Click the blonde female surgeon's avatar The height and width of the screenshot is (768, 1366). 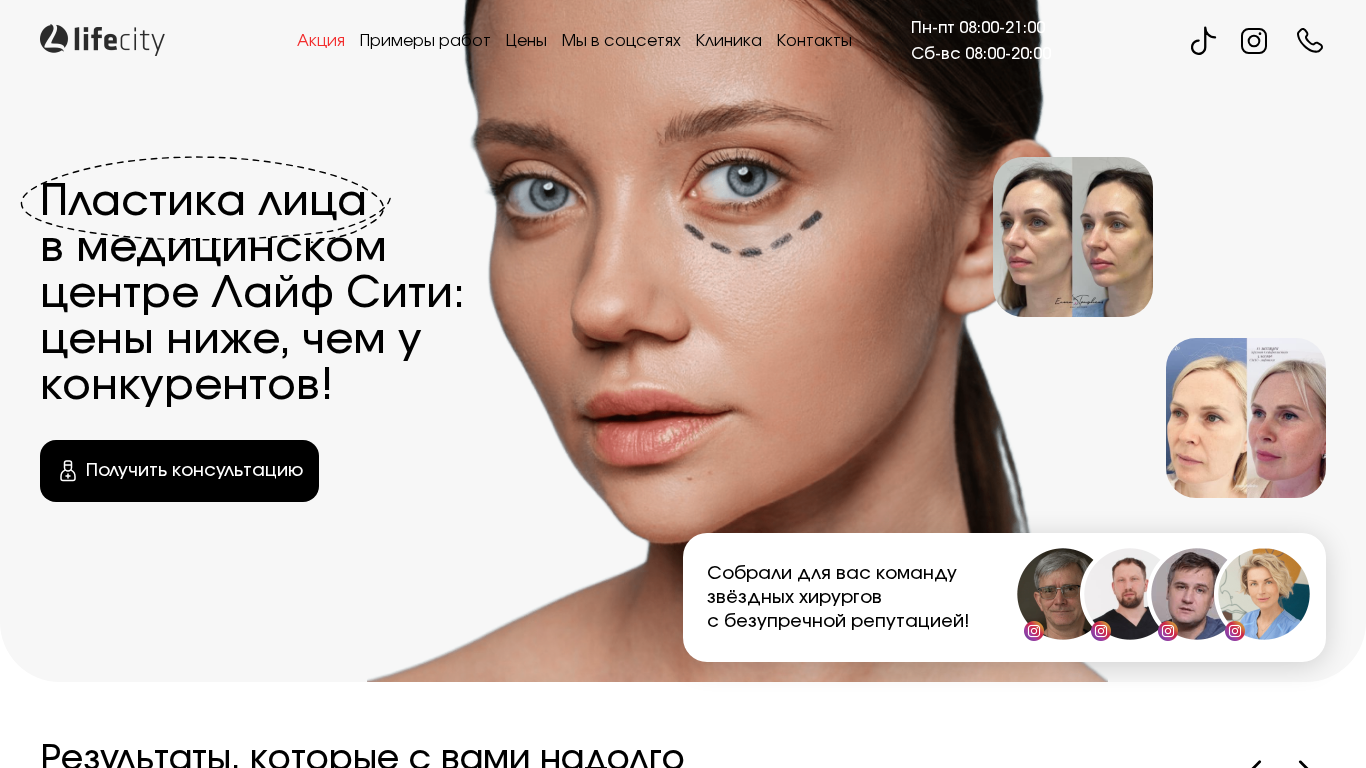[1264, 594]
